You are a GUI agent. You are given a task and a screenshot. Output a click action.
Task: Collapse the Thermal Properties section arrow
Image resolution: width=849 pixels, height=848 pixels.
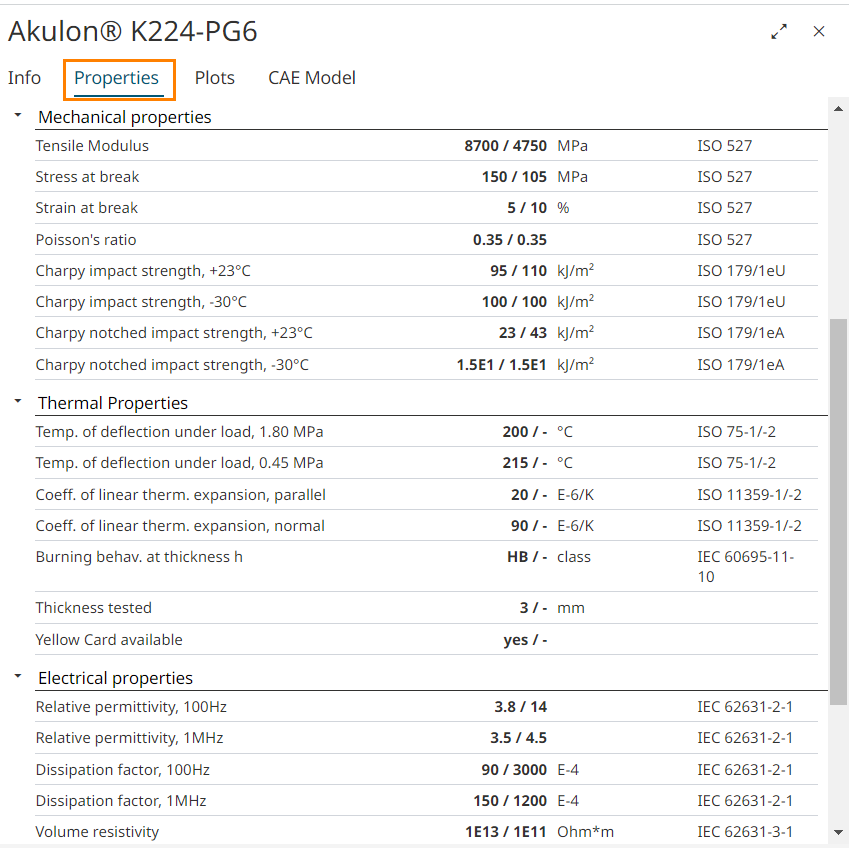[18, 402]
